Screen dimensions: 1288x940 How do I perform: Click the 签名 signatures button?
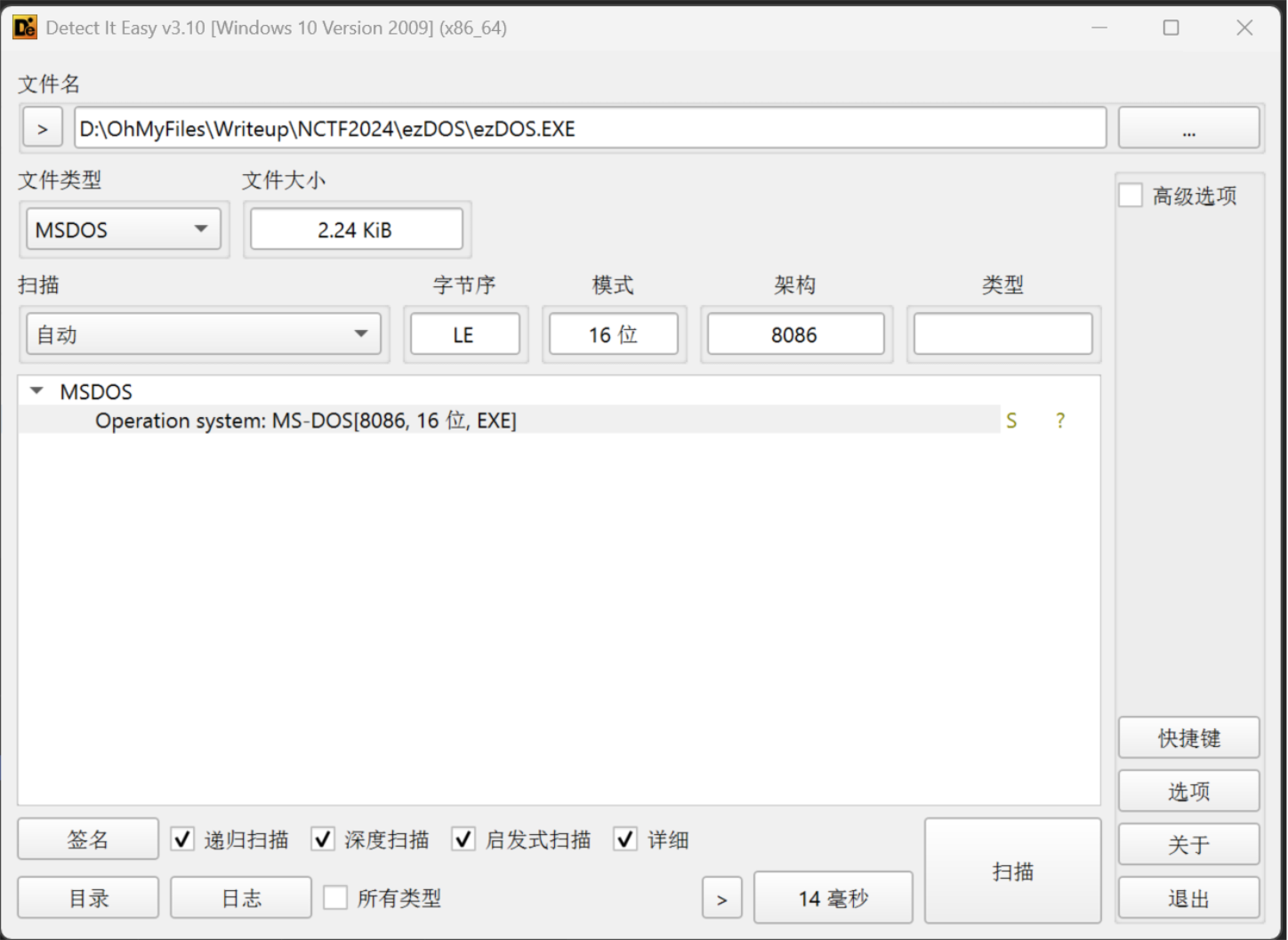pos(88,840)
